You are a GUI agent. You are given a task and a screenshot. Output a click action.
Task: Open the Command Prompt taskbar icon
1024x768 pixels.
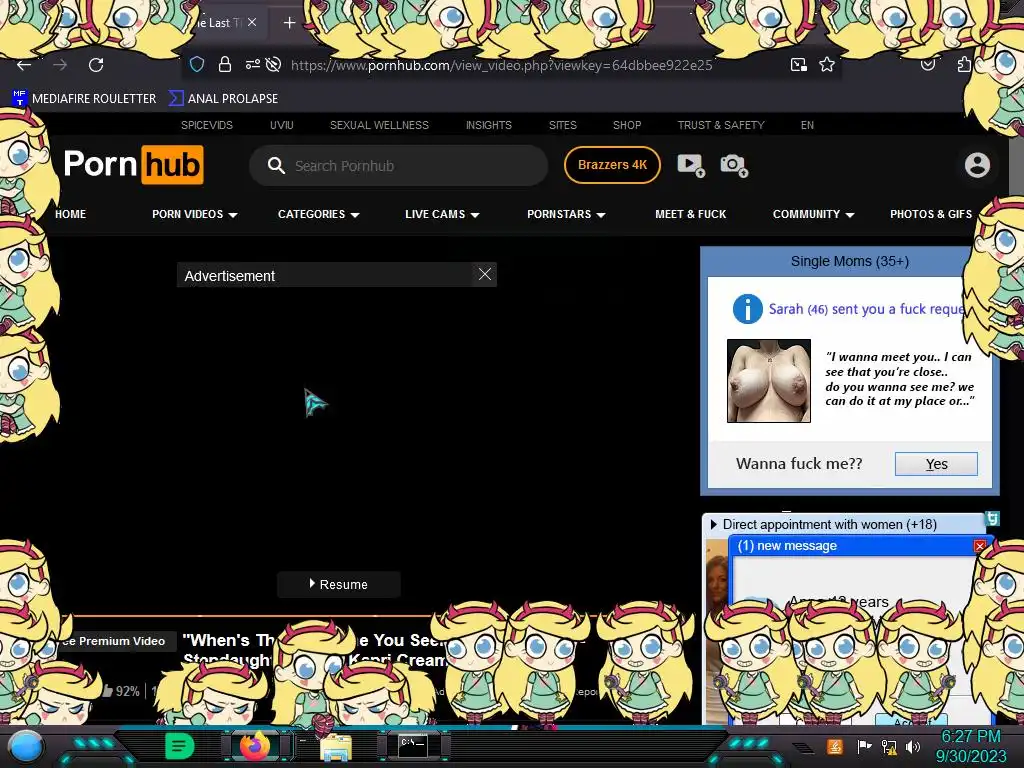413,746
